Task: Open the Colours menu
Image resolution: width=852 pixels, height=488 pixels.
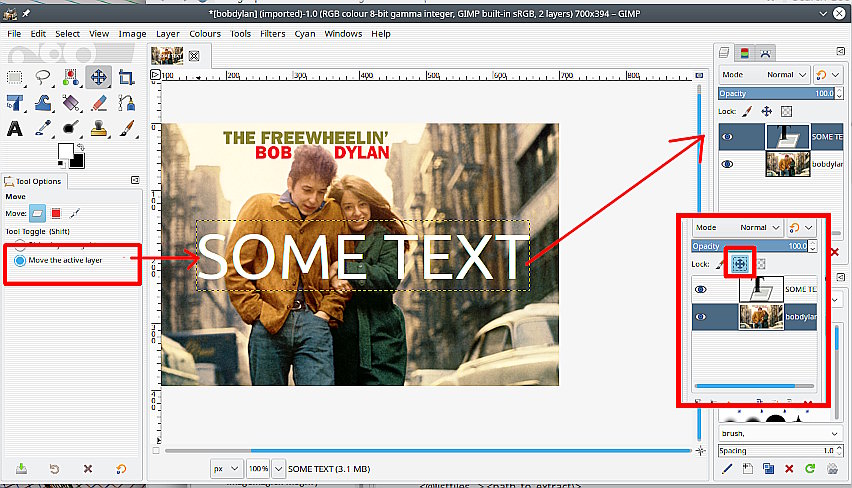Action: tap(205, 33)
